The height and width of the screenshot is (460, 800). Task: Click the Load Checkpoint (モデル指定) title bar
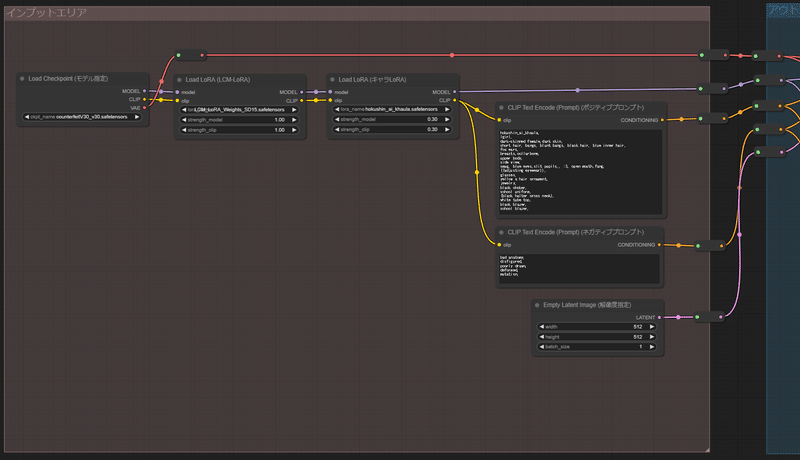(x=83, y=79)
